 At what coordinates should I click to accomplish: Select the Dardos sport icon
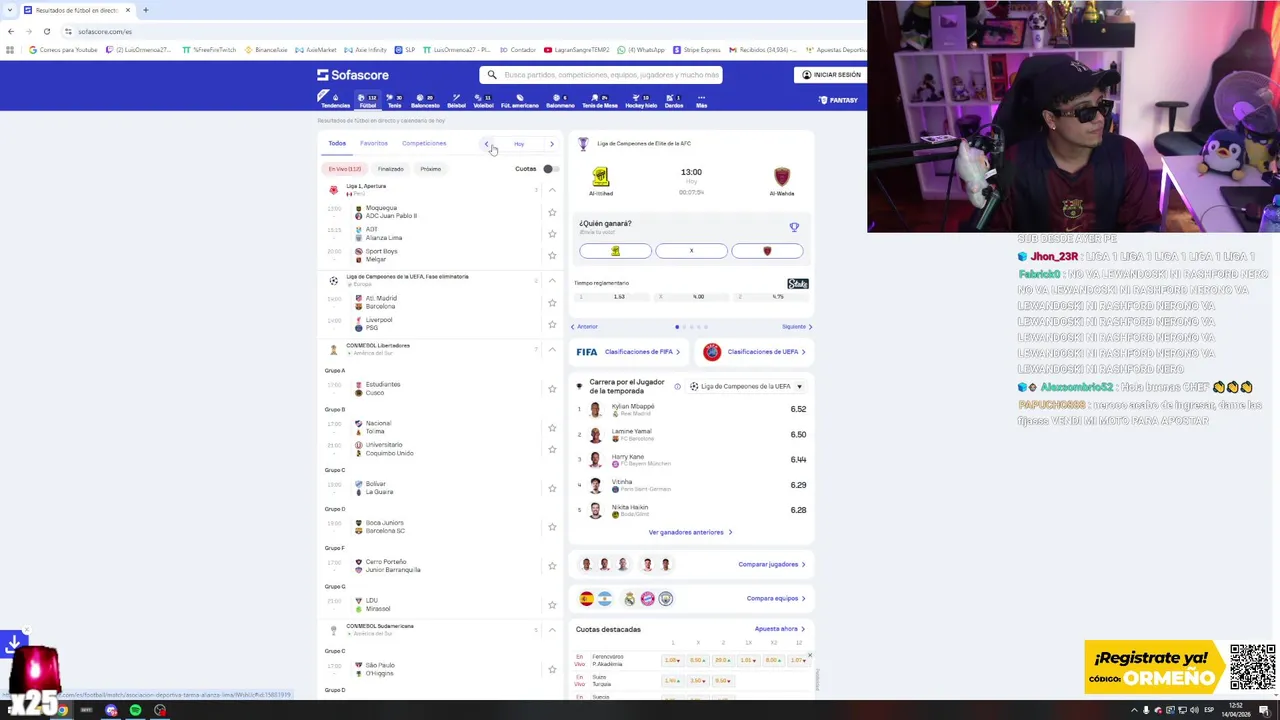674,100
